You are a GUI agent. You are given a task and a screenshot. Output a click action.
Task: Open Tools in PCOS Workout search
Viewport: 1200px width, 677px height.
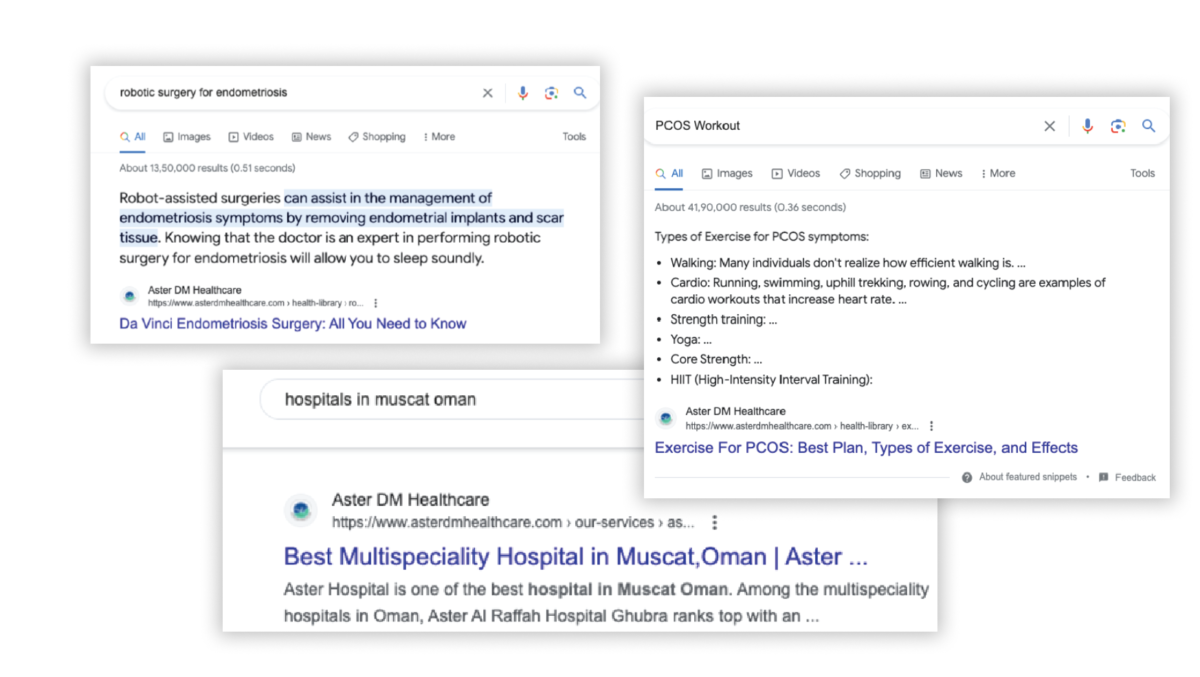[1143, 173]
